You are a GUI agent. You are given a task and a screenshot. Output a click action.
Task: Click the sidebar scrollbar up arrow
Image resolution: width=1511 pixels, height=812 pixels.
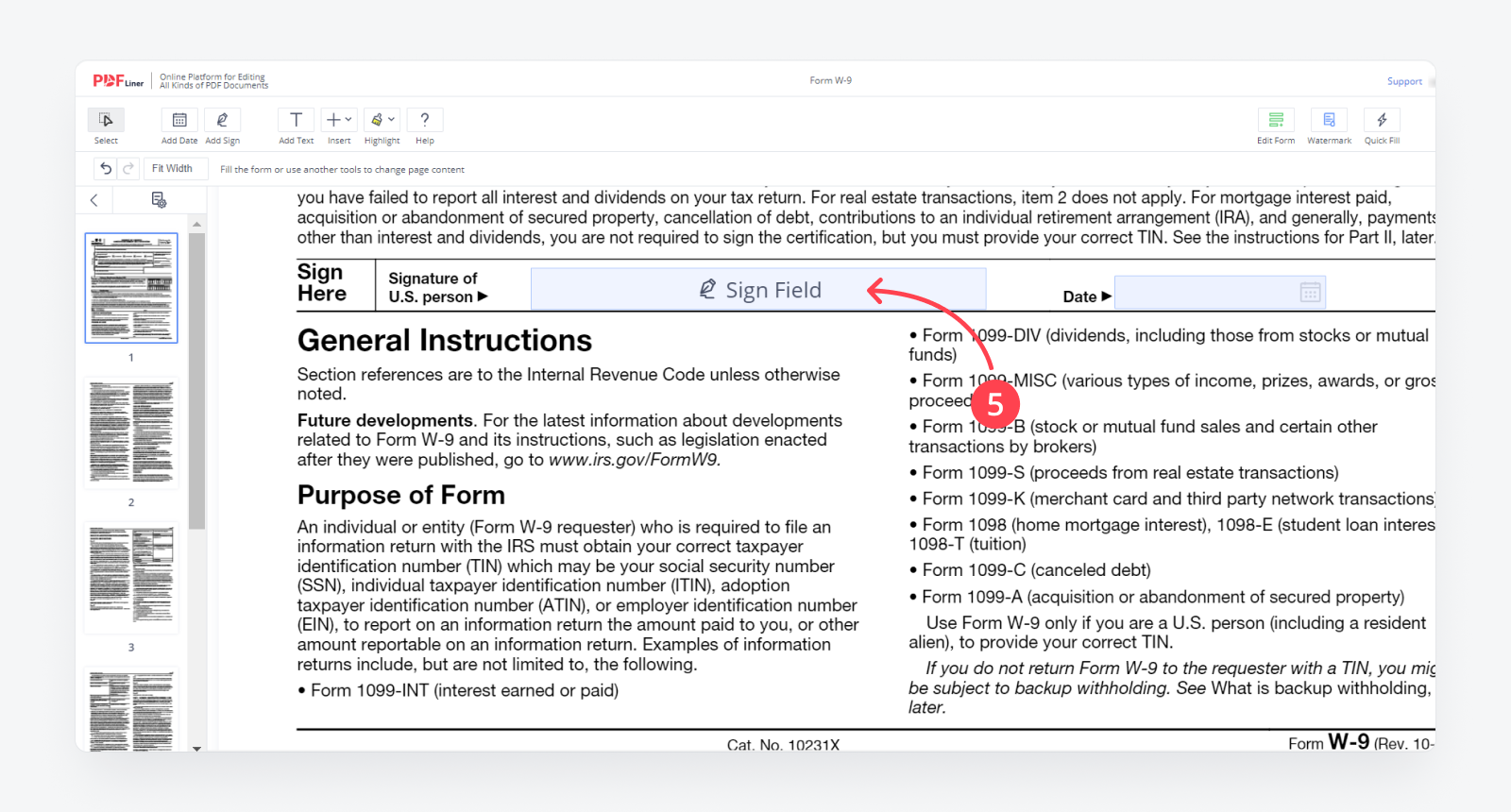click(196, 225)
